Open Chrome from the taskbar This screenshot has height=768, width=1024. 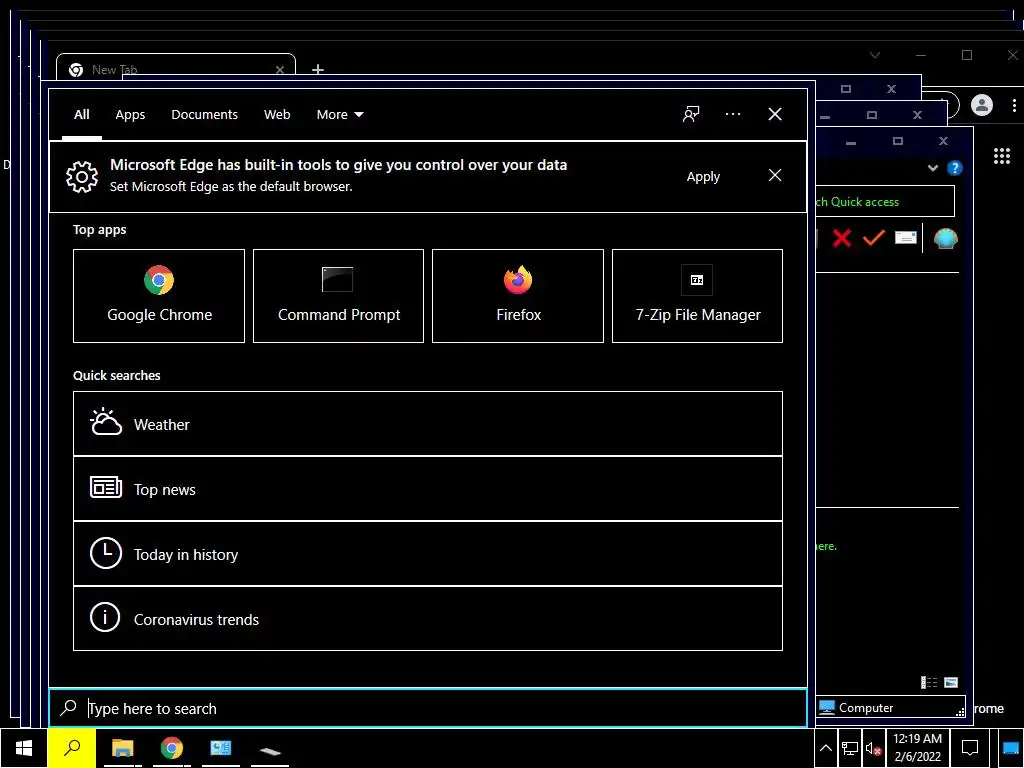tap(172, 748)
